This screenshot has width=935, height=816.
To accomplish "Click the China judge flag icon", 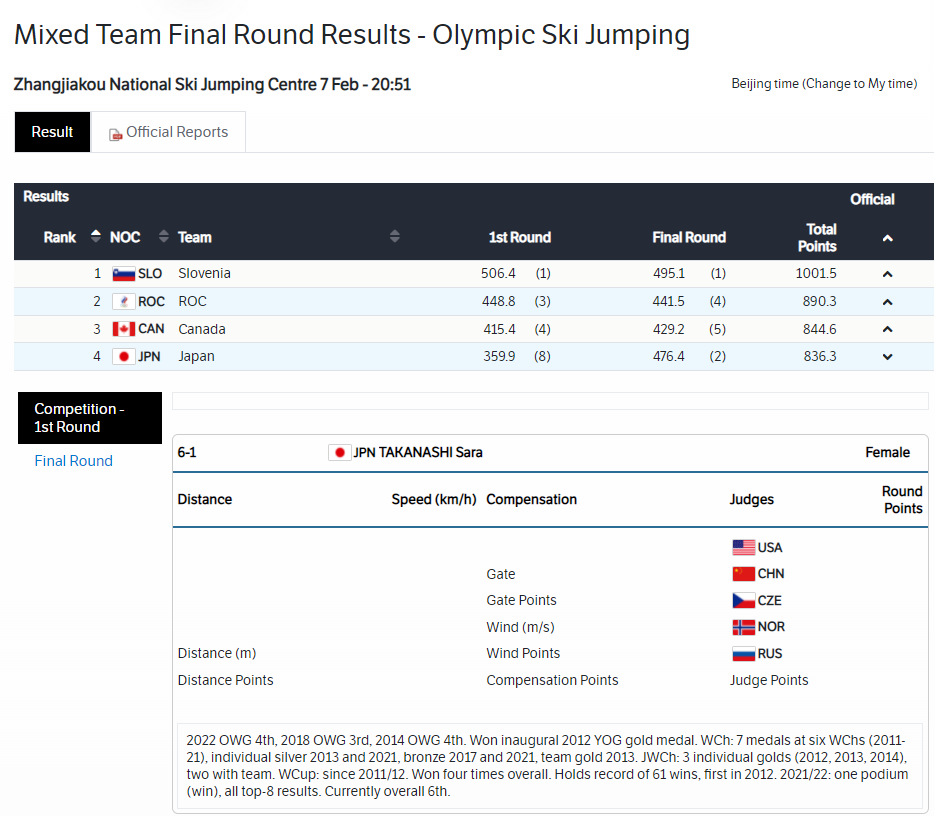I will click(x=743, y=574).
